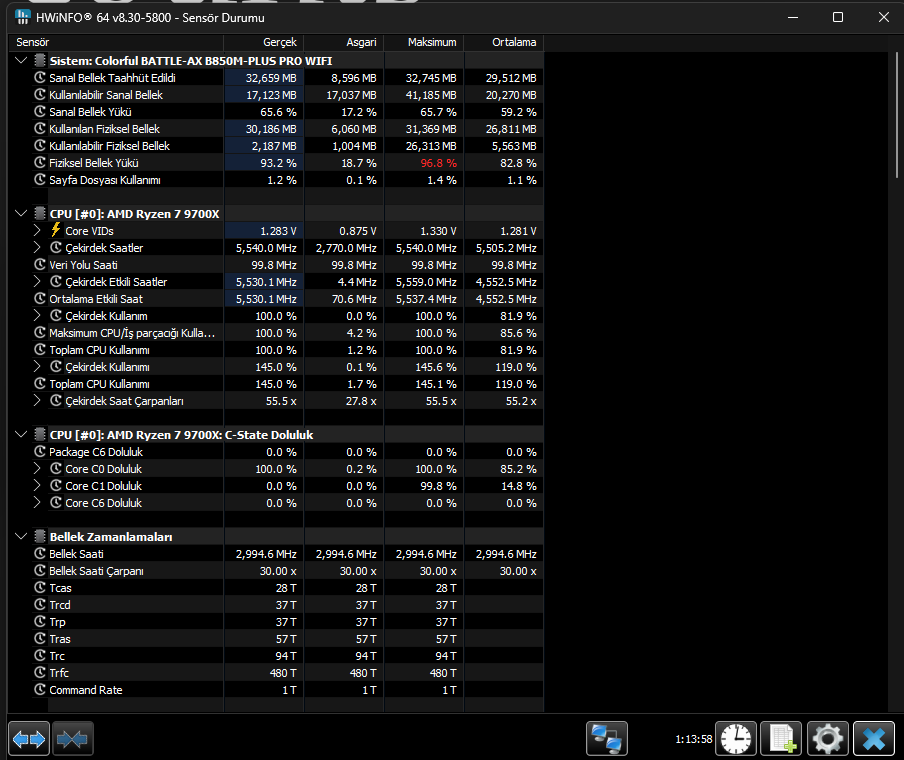Click the Asgari column header
This screenshot has width=904, height=760.
(344, 42)
